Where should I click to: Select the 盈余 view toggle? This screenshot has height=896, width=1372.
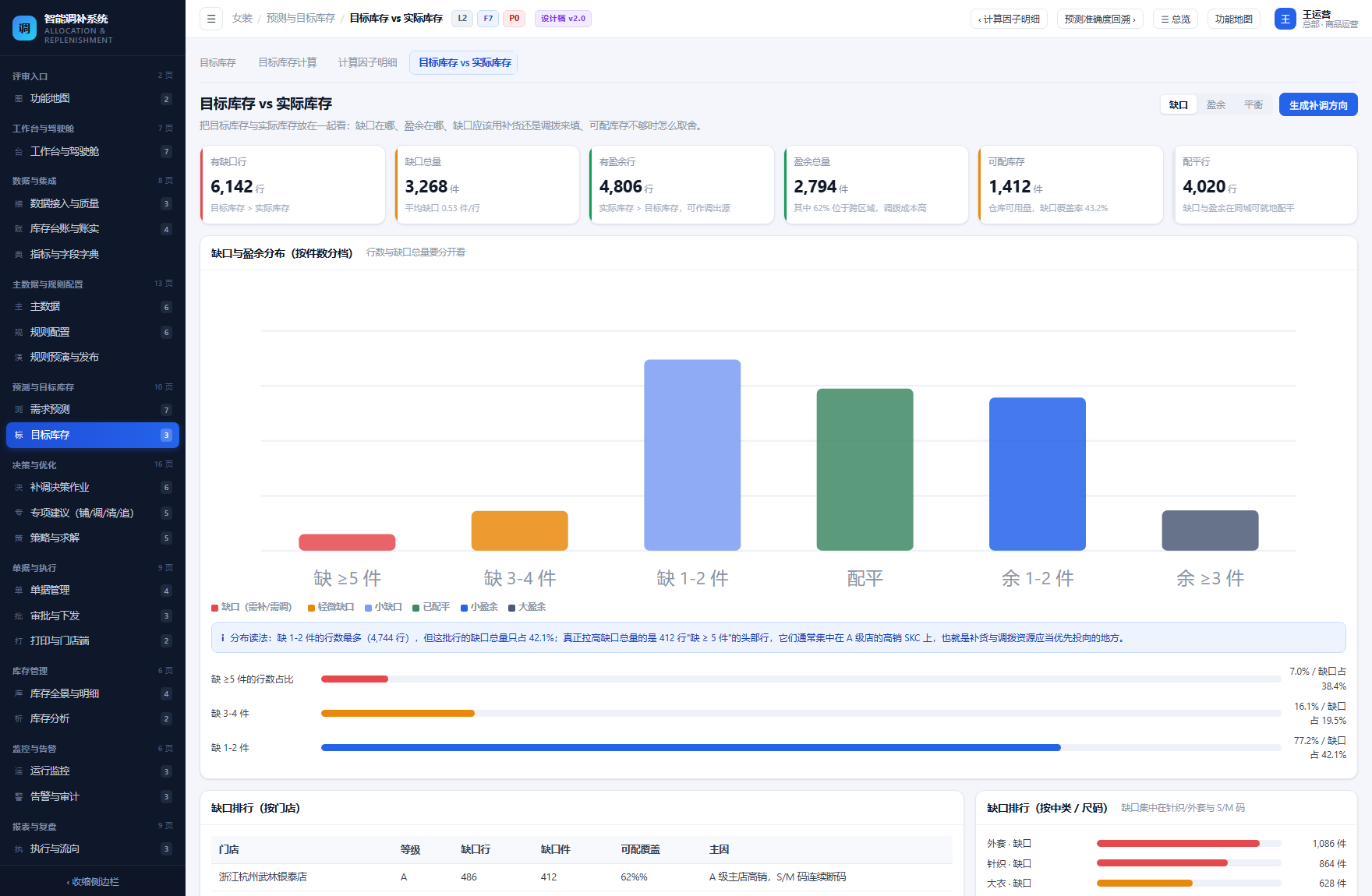click(x=1215, y=104)
